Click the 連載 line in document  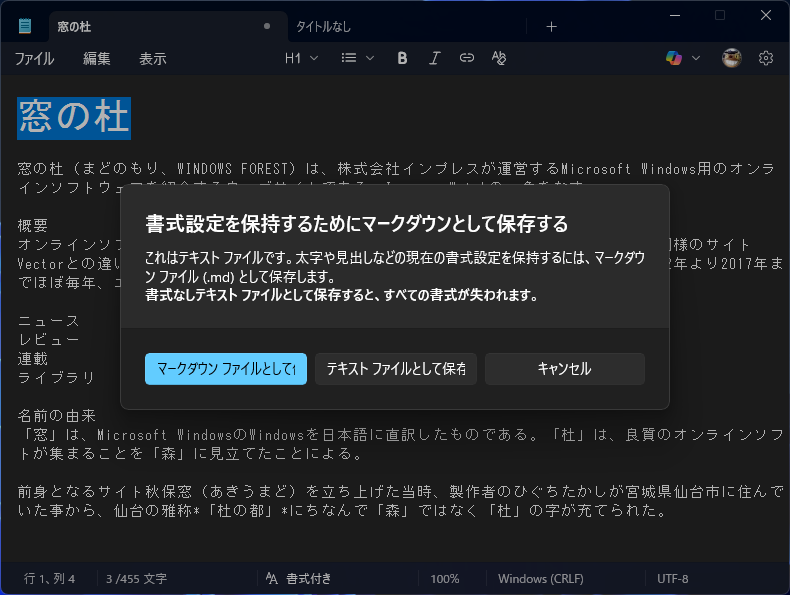pyautogui.click(x=33, y=359)
